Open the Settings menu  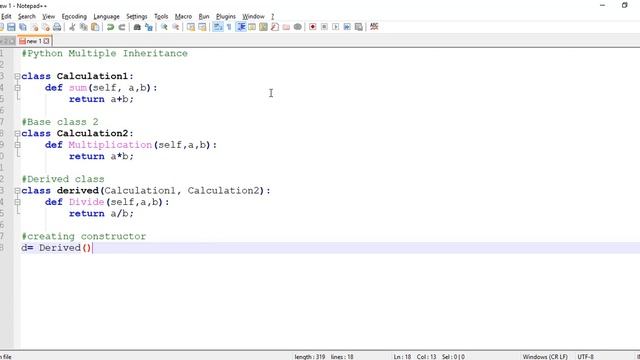pyautogui.click(x=137, y=16)
